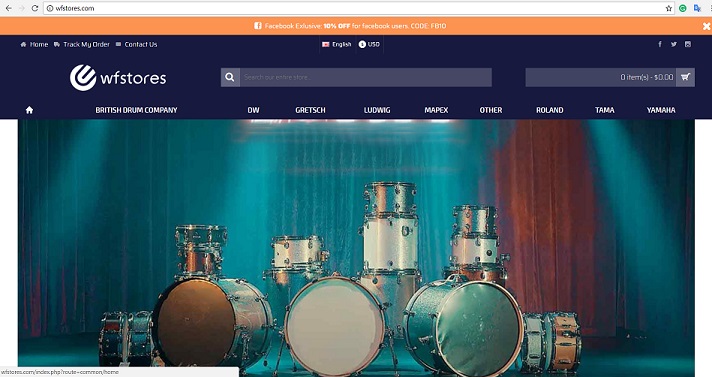Open the DW category menu
The image size is (712, 377).
[x=253, y=110]
